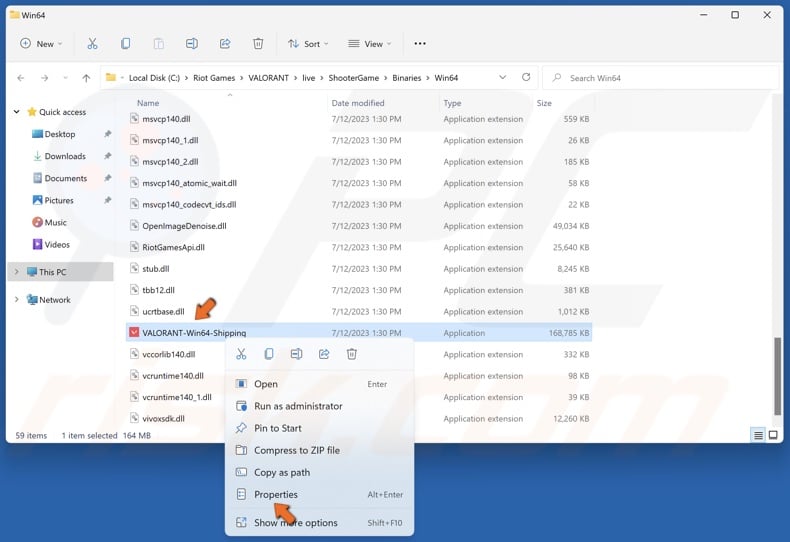Open the See more three-dots menu

point(420,44)
